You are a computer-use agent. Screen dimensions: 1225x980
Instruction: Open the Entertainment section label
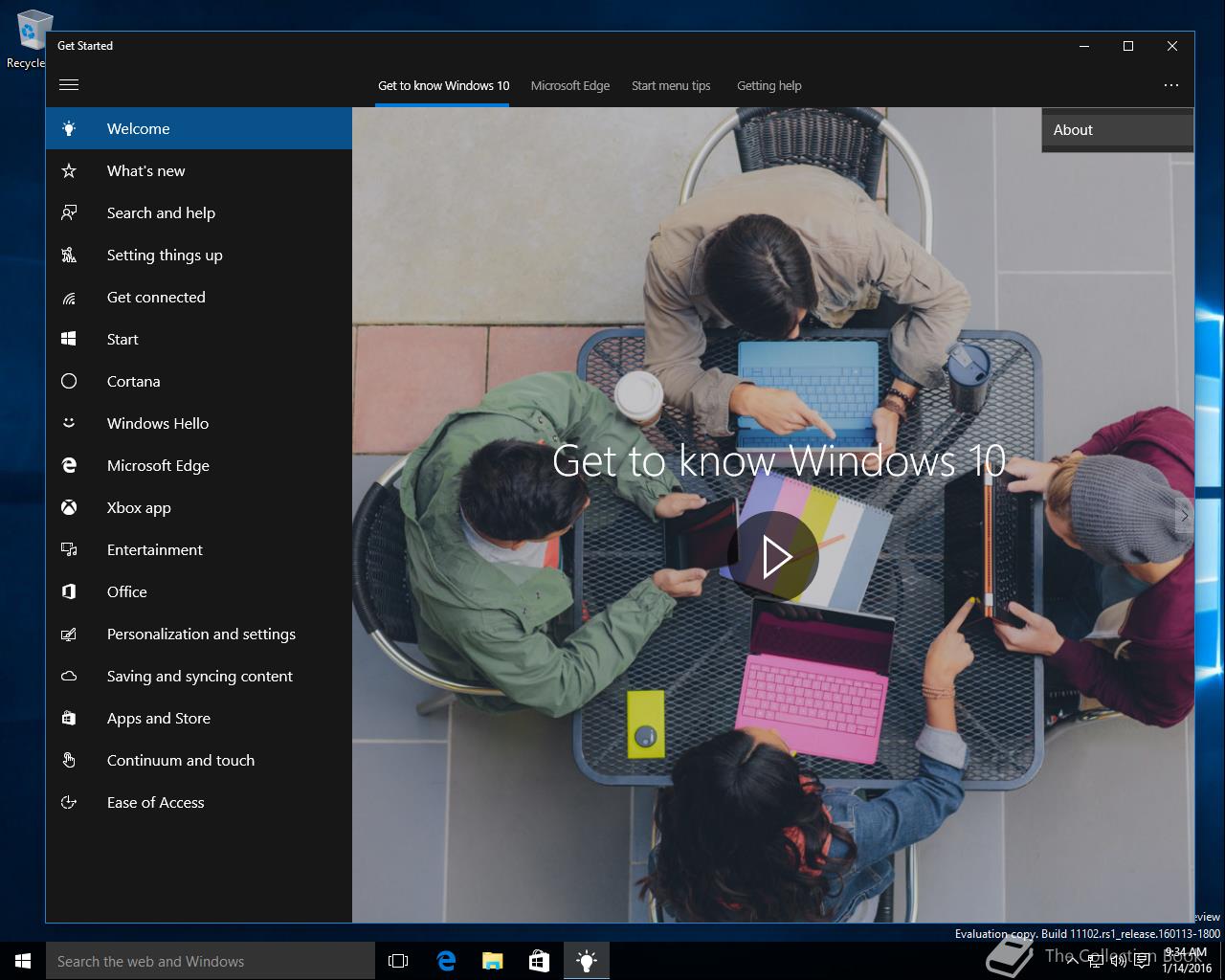point(155,549)
